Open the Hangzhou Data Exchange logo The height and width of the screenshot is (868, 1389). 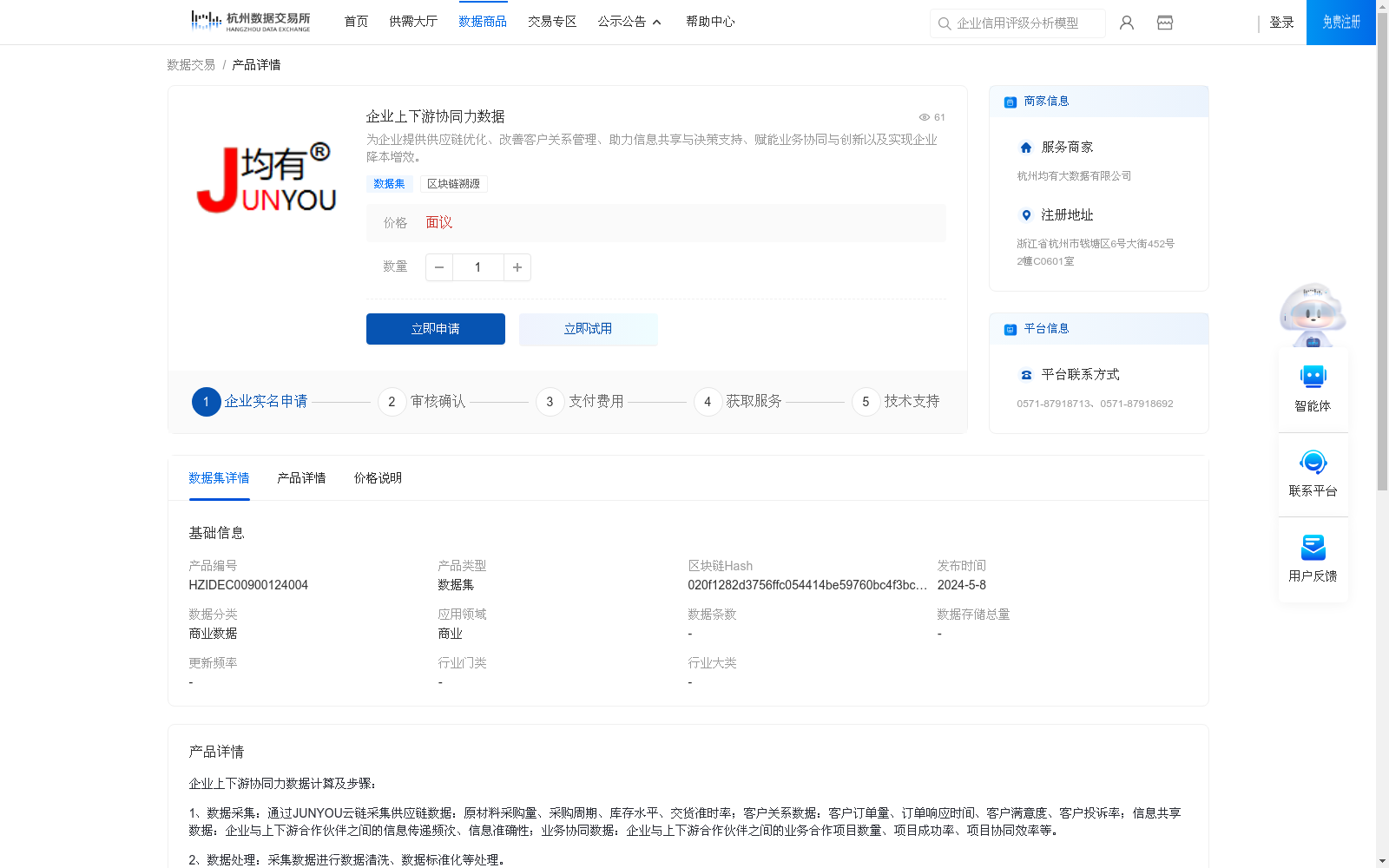pyautogui.click(x=250, y=22)
